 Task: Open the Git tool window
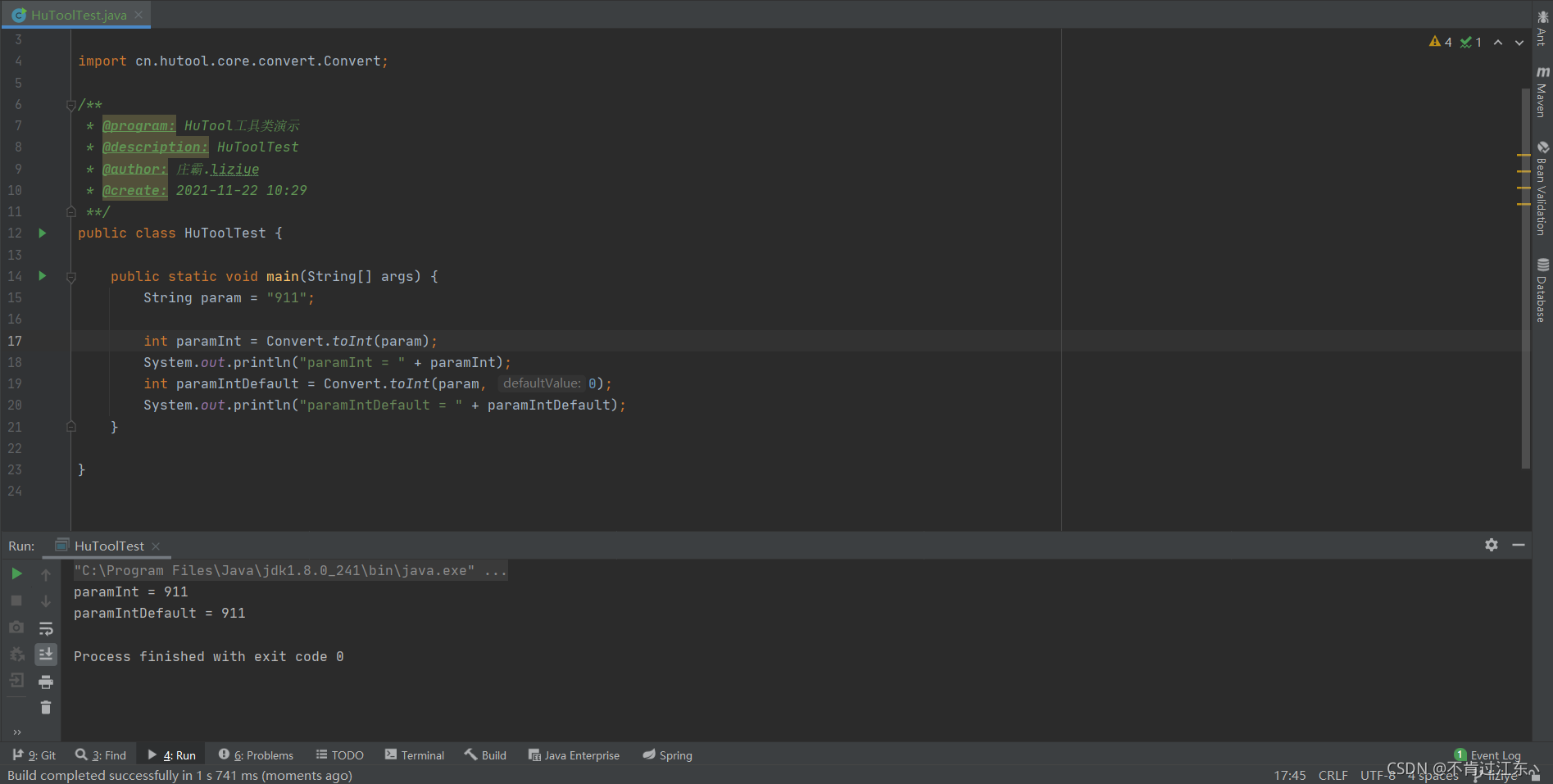34,755
